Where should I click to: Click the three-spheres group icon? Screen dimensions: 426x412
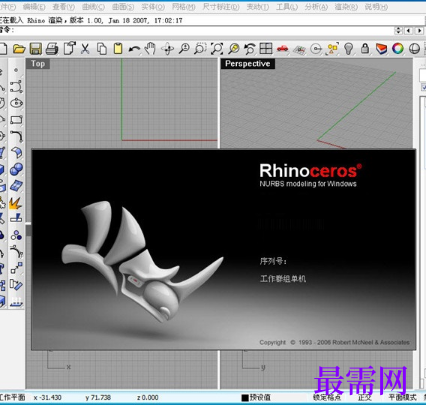[16, 235]
